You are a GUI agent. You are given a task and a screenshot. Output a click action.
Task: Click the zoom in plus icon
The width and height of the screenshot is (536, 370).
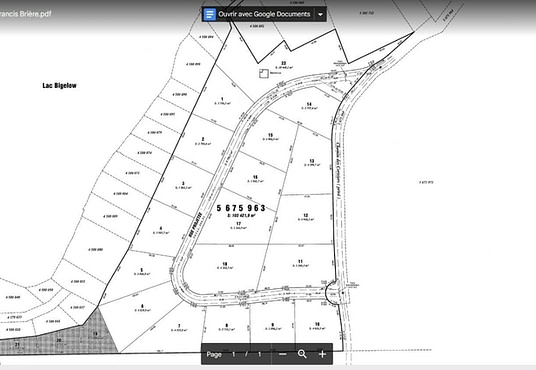[322, 354]
